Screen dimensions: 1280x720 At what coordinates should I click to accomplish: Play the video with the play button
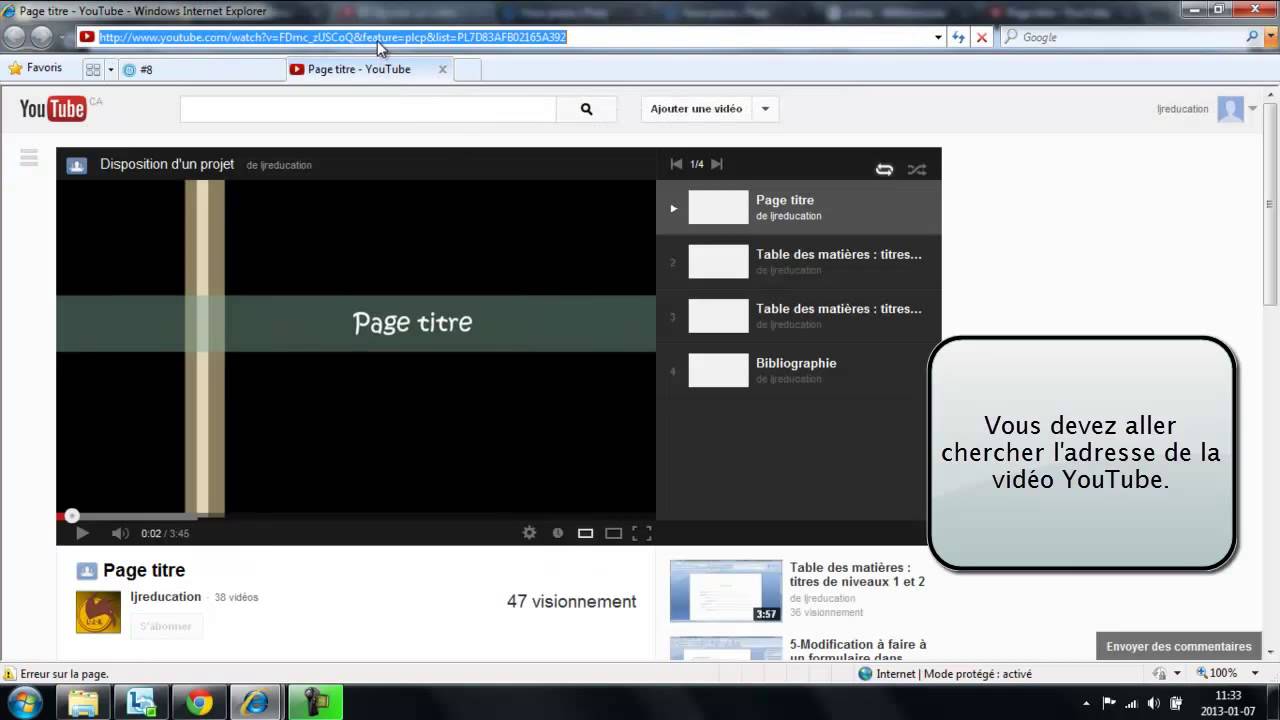pyautogui.click(x=82, y=533)
